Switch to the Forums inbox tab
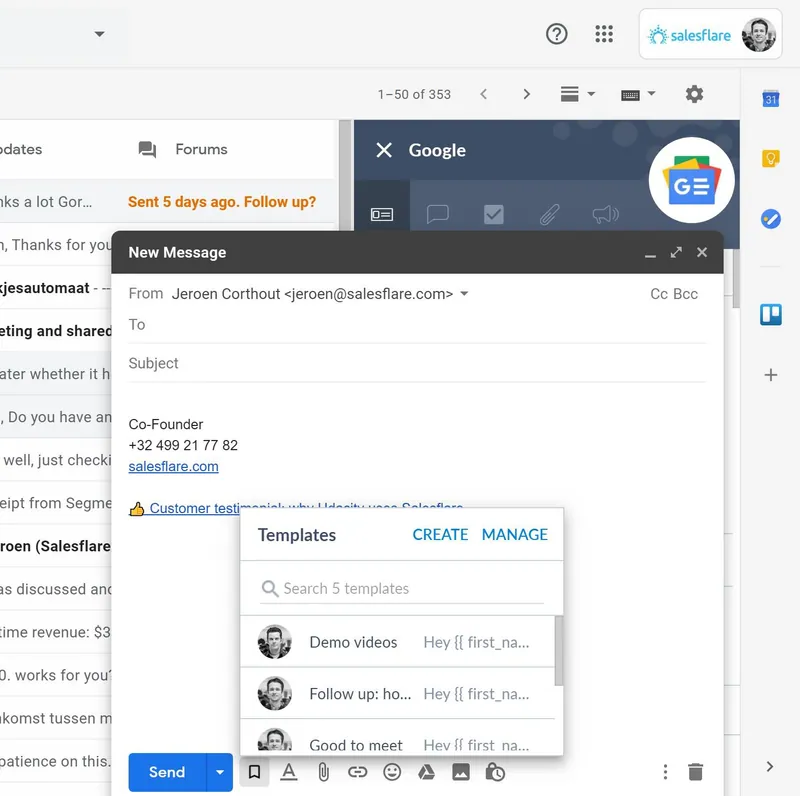Viewport: 800px width, 796px height. click(183, 150)
